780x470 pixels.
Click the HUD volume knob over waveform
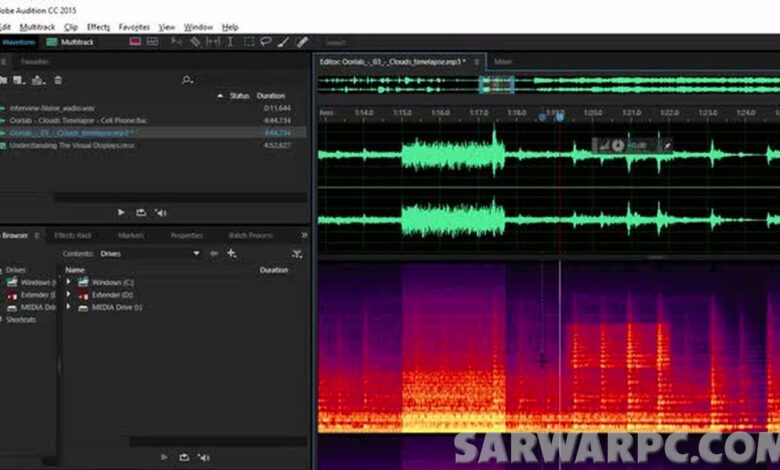pos(618,146)
